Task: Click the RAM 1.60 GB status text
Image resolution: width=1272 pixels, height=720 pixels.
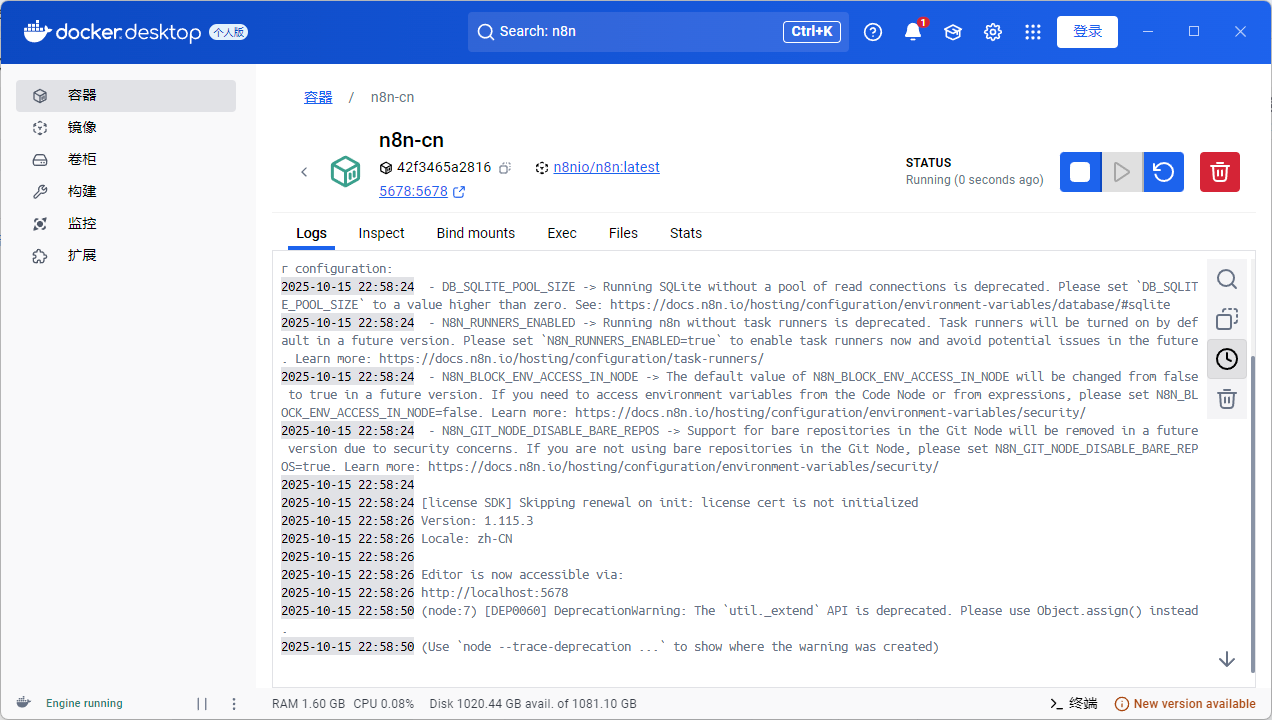Action: (x=308, y=703)
